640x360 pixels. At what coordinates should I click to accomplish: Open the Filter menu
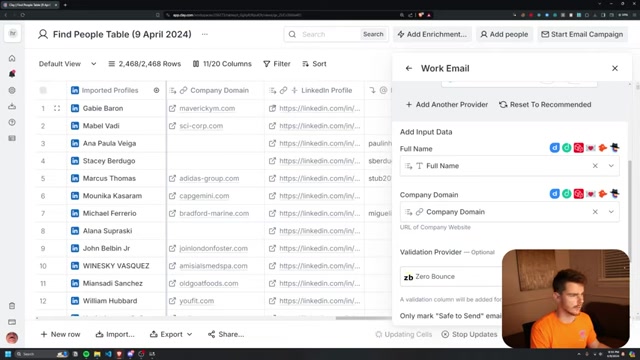point(277,64)
